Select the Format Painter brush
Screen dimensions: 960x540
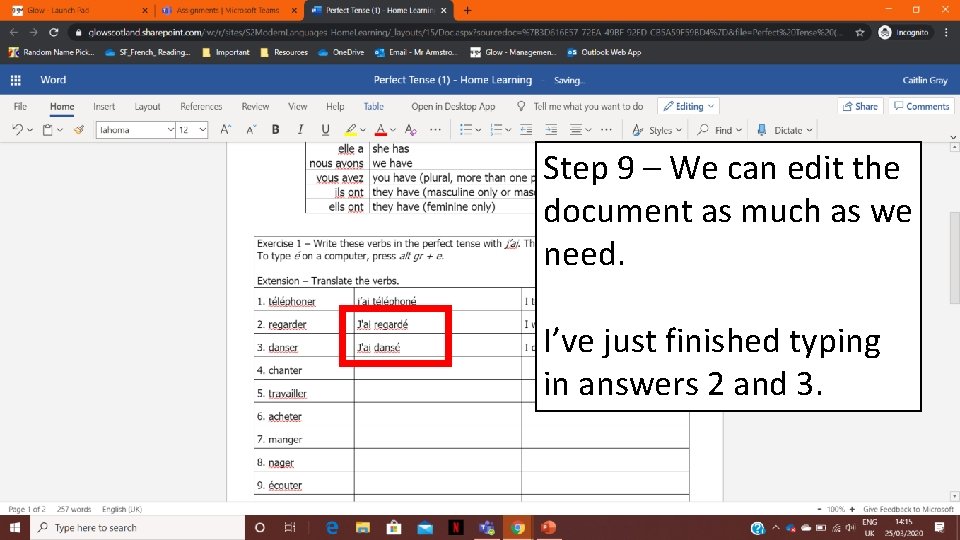click(x=79, y=130)
